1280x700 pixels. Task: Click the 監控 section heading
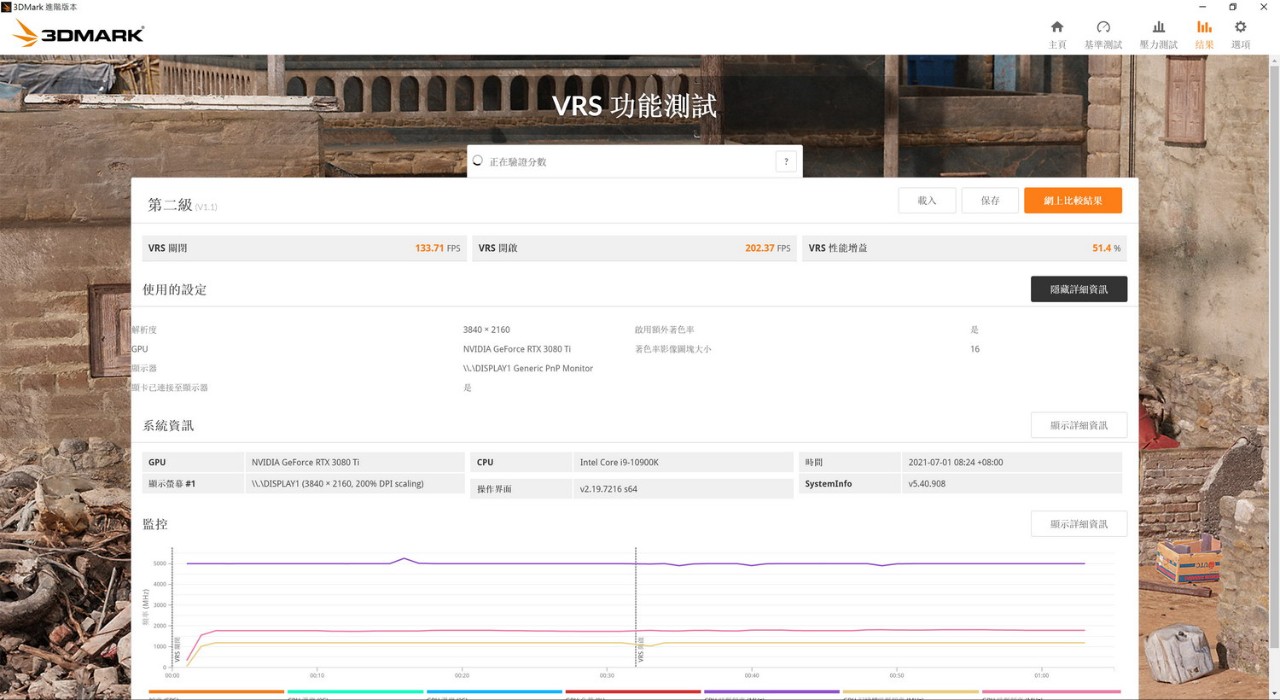click(155, 524)
